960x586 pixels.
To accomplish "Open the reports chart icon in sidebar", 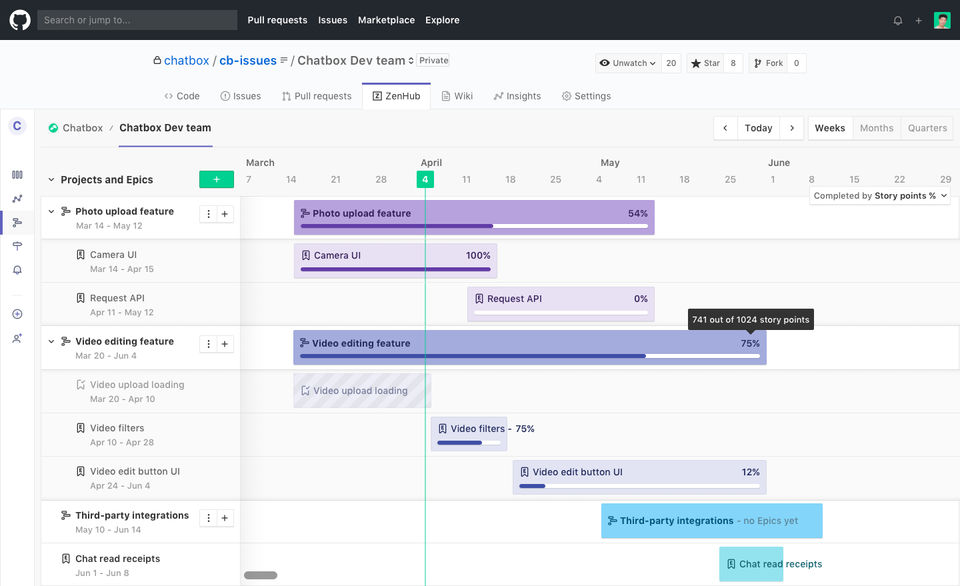I will point(17,198).
